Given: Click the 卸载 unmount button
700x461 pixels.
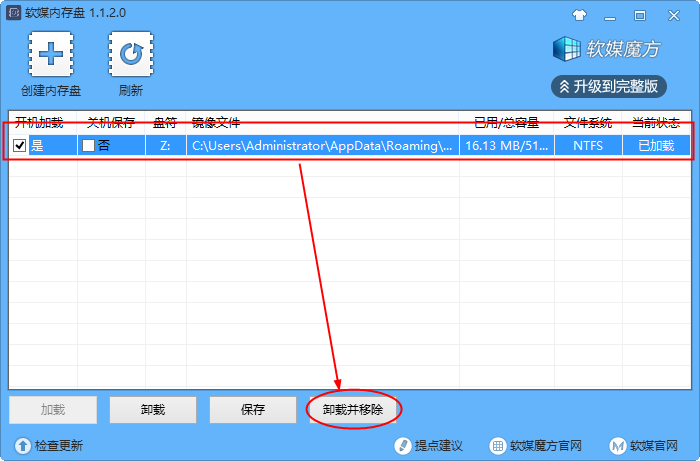Looking at the screenshot, I should 153,410.
